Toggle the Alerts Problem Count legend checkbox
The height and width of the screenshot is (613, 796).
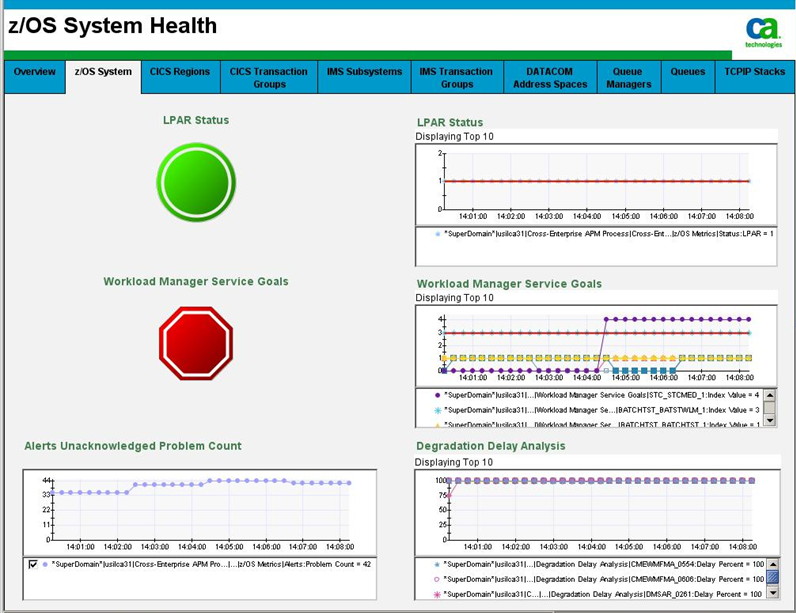(33, 564)
